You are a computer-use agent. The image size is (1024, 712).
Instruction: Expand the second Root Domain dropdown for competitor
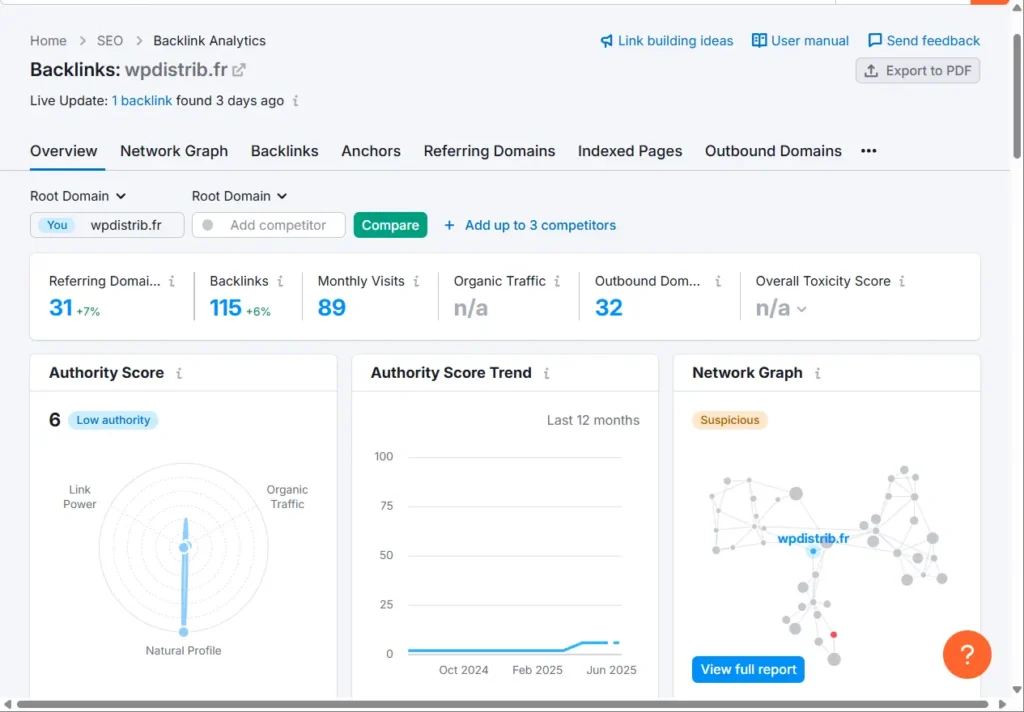point(239,196)
